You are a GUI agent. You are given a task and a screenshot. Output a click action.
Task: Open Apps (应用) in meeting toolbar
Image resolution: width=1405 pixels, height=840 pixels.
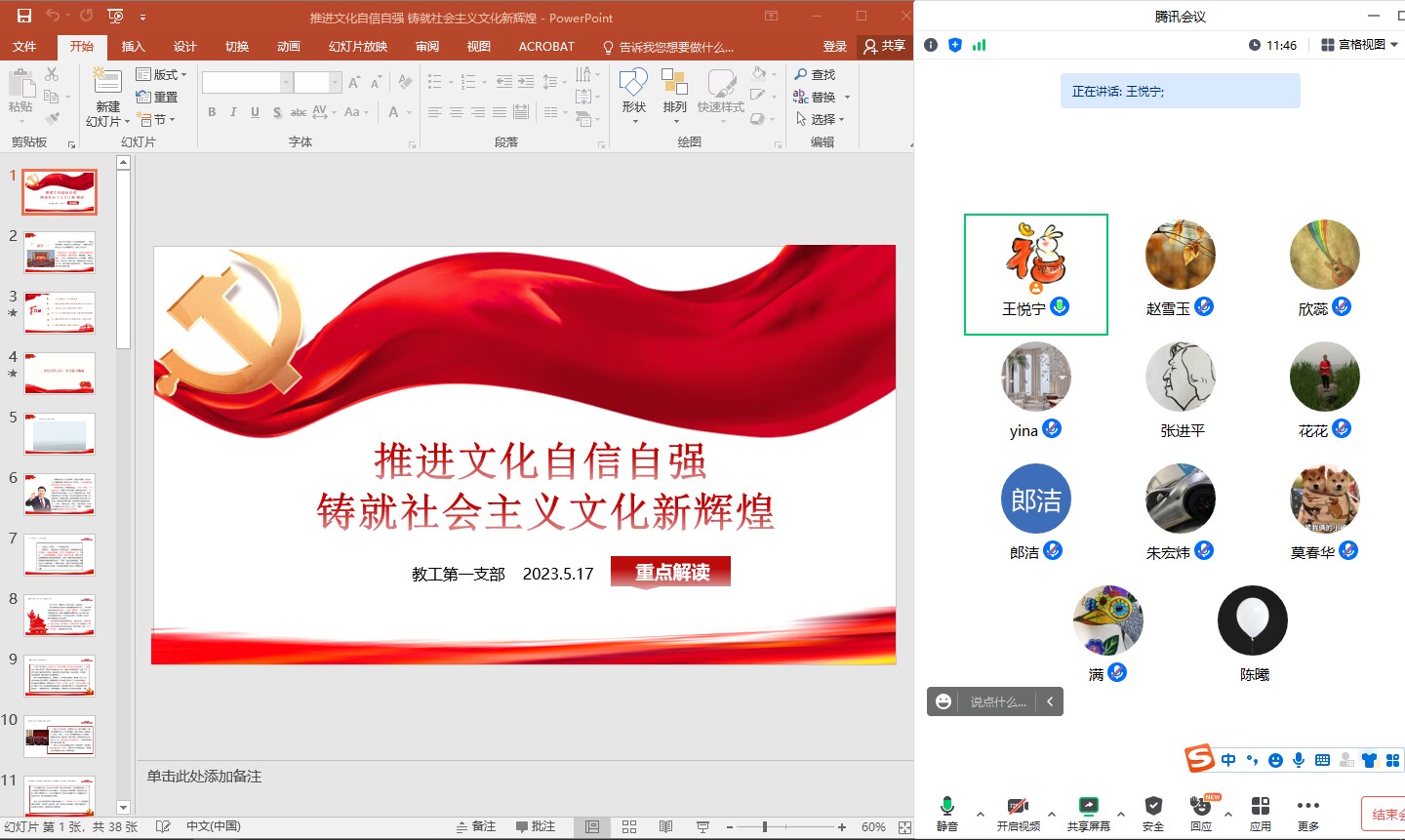[x=1261, y=812]
